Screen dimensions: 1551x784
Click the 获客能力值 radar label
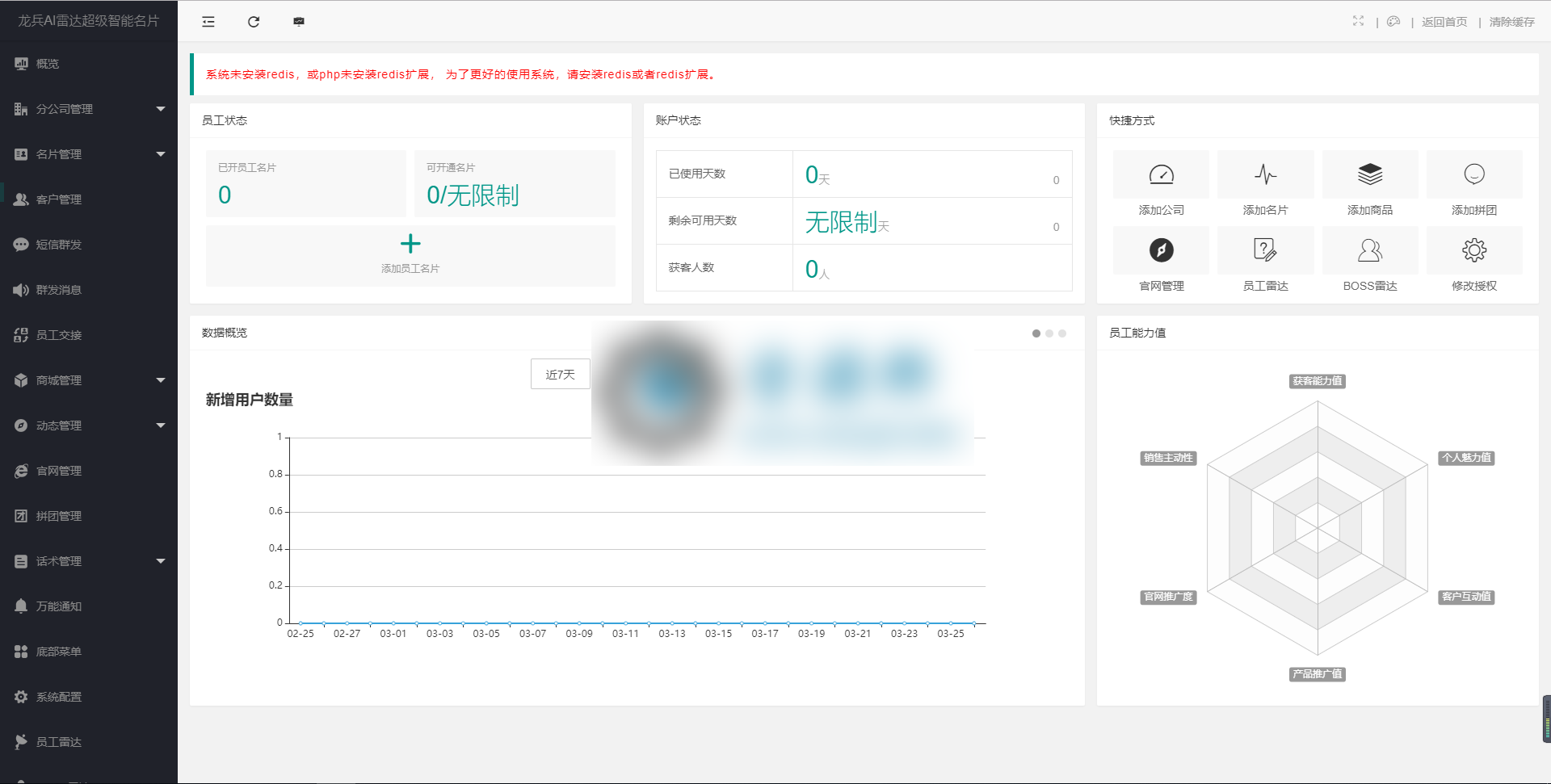1317,381
